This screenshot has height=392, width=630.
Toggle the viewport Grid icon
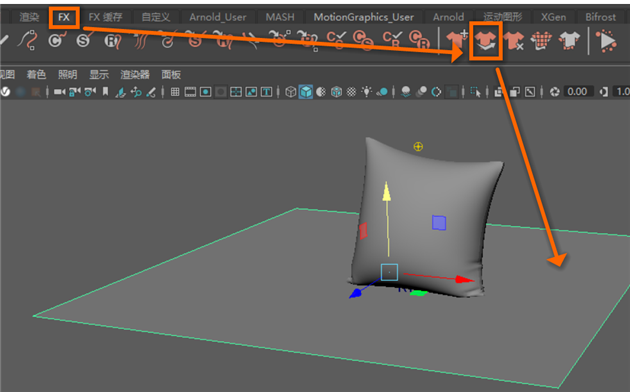click(x=175, y=92)
